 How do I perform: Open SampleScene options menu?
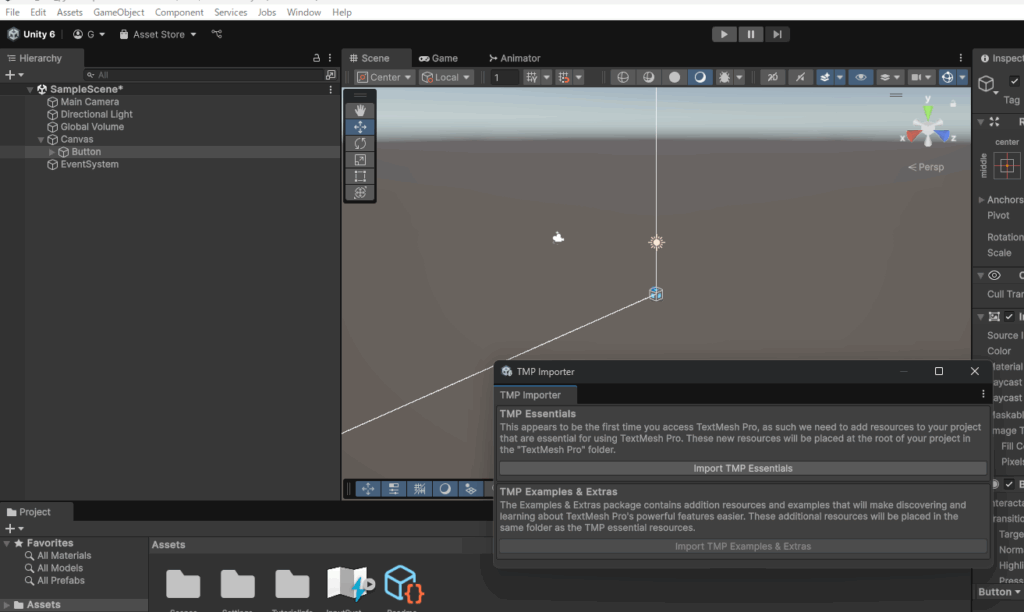pos(330,89)
